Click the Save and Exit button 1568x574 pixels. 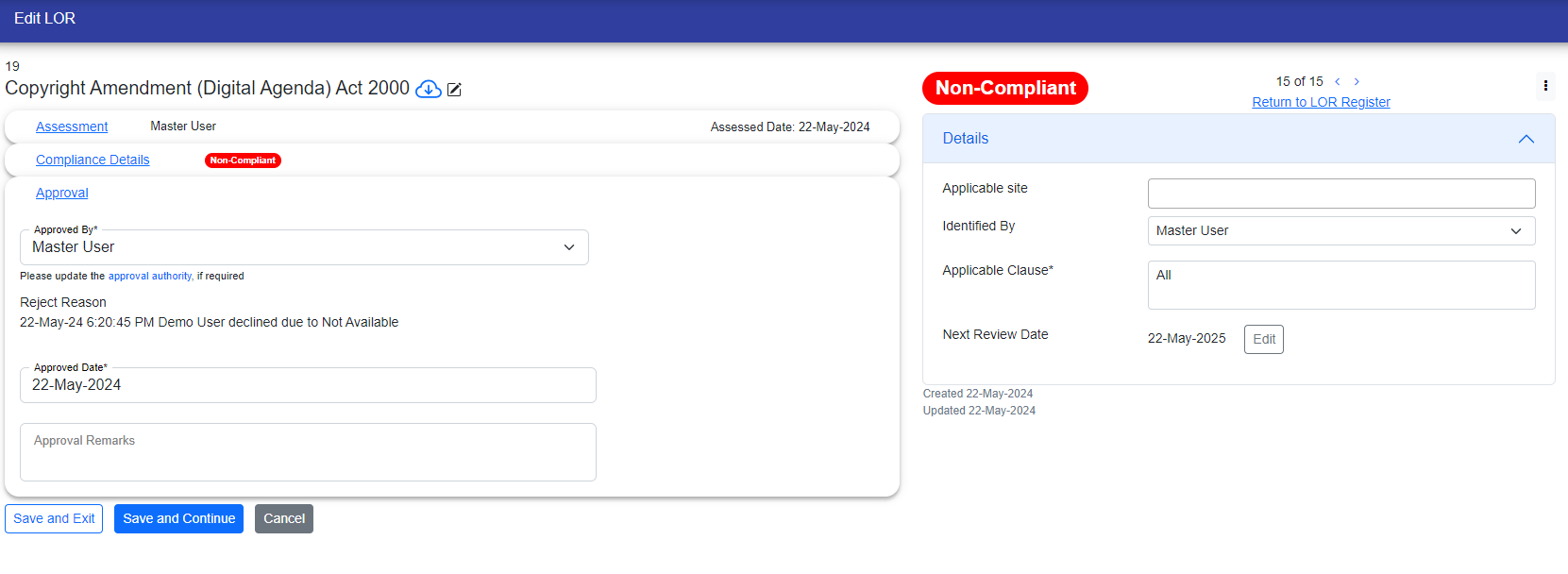[54, 518]
